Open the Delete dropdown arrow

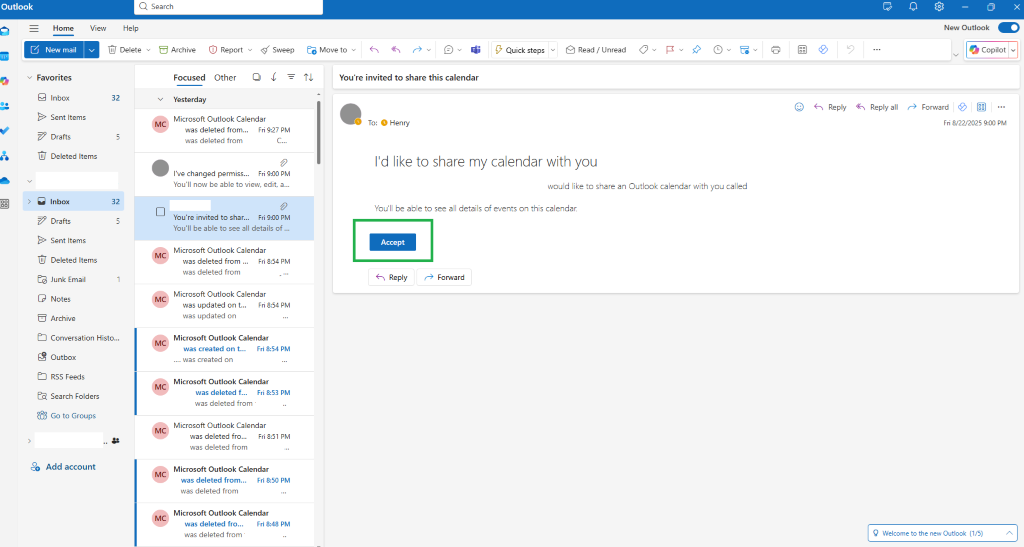148,50
